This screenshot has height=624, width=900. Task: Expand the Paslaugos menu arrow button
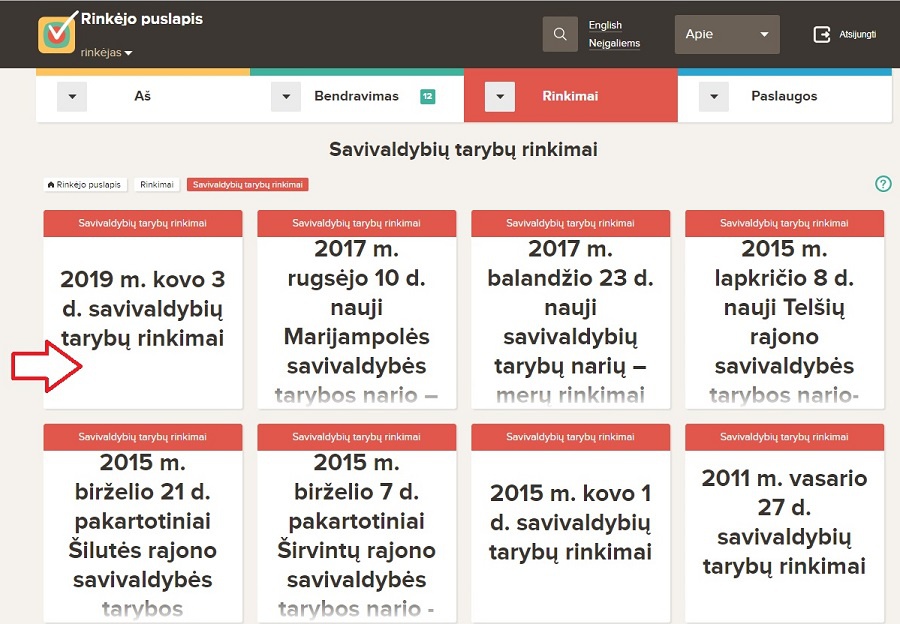click(x=714, y=96)
